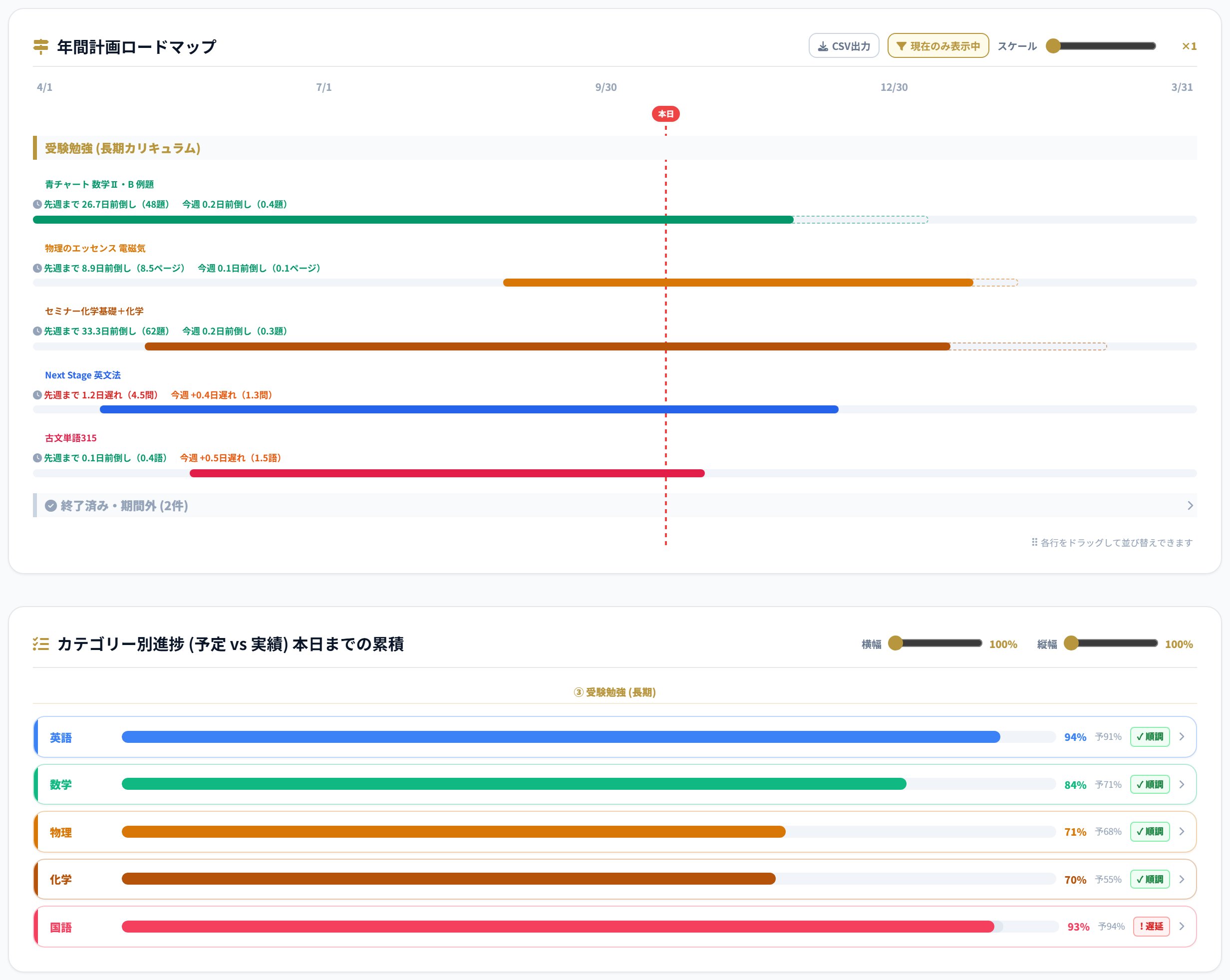The height and width of the screenshot is (980, 1230).
Task: Click the clock icon under 古文単語315
Action: click(x=37, y=457)
